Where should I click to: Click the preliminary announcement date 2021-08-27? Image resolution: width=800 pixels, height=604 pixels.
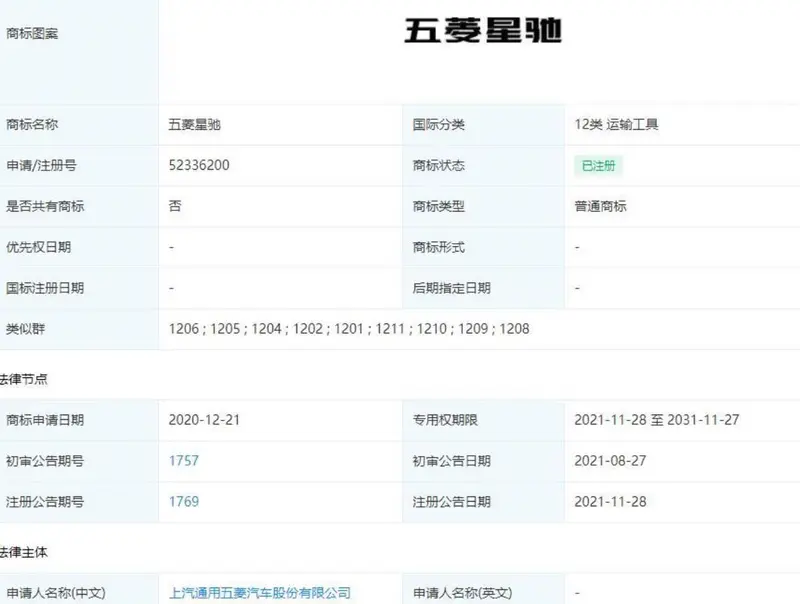(609, 461)
